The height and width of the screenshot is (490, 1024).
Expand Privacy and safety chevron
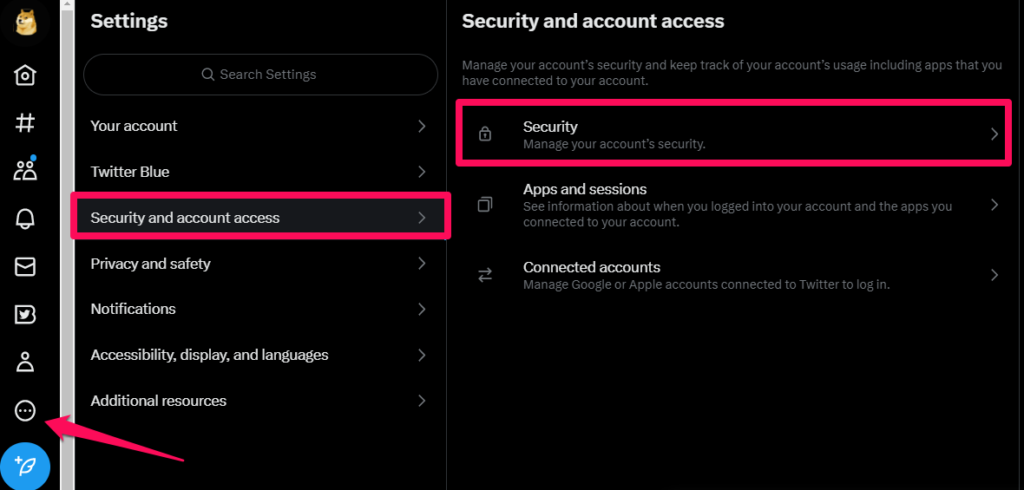pyautogui.click(x=422, y=263)
